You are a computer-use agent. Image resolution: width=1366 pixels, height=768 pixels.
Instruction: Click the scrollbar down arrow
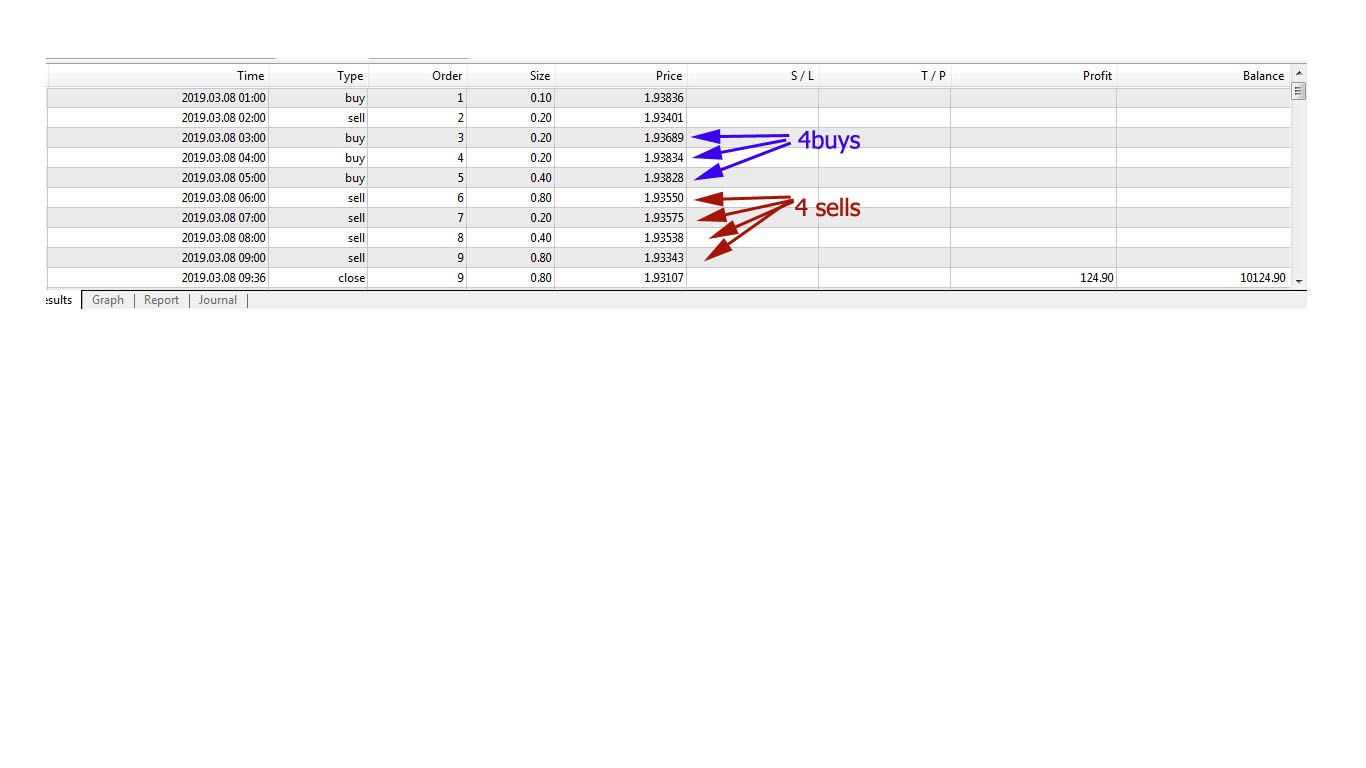pyautogui.click(x=1299, y=281)
